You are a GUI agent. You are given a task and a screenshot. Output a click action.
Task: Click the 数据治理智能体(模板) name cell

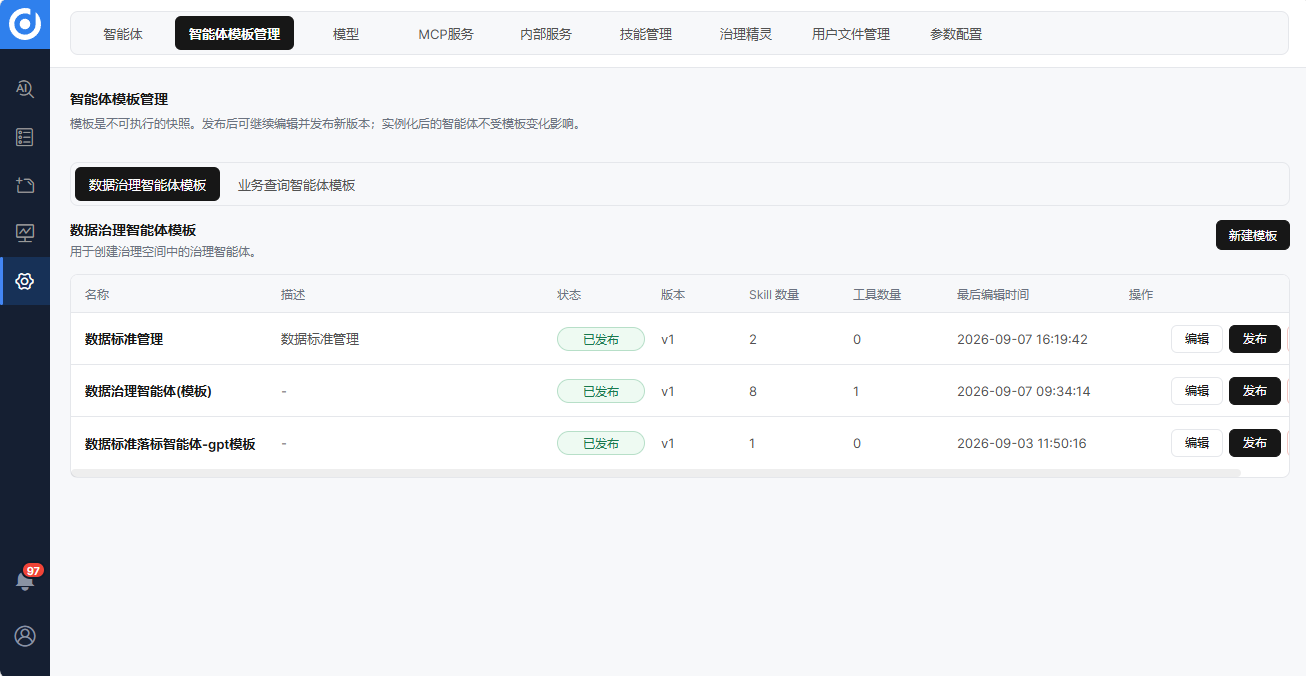(148, 391)
